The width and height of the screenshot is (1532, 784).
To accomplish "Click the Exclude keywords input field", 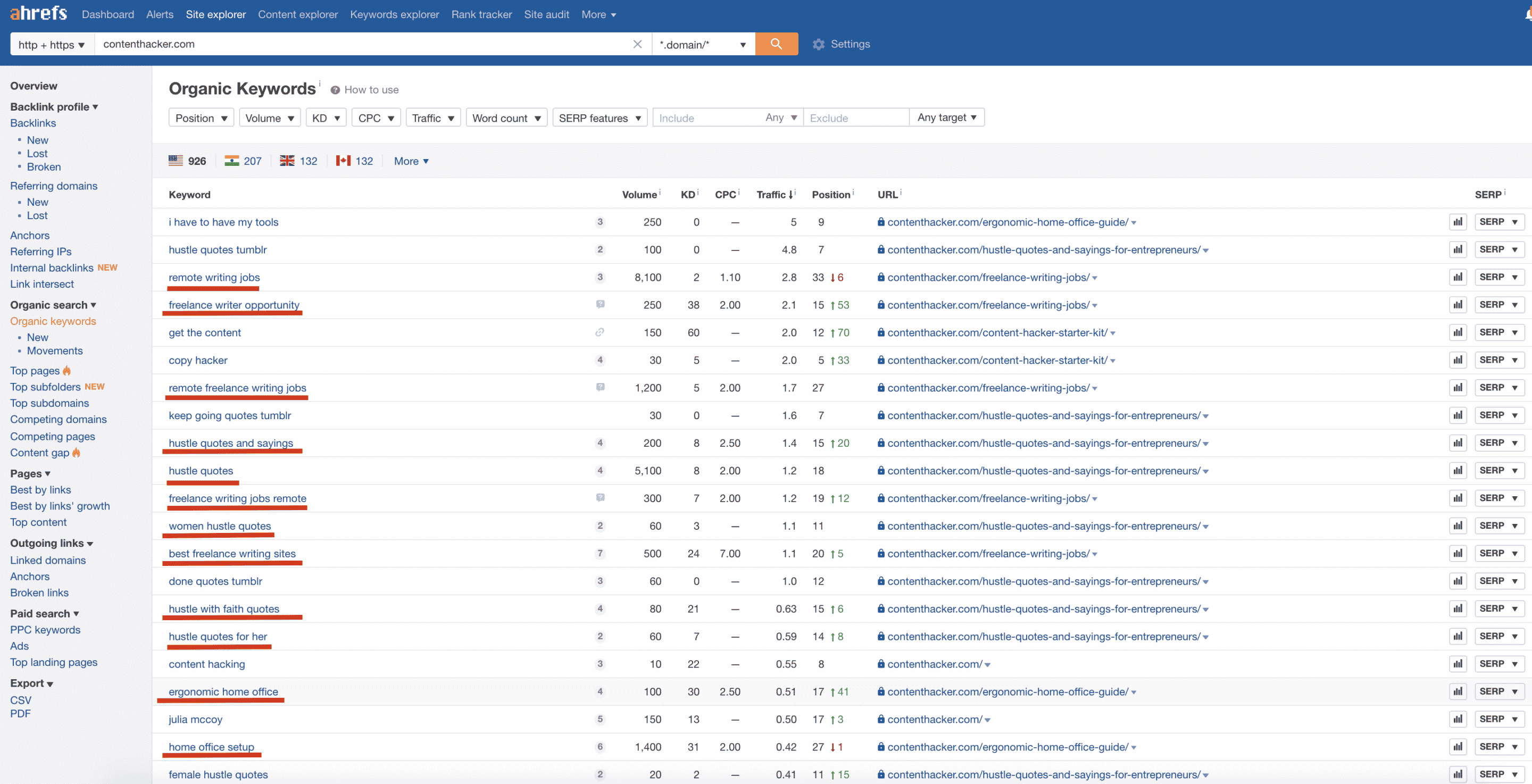I will 856,118.
